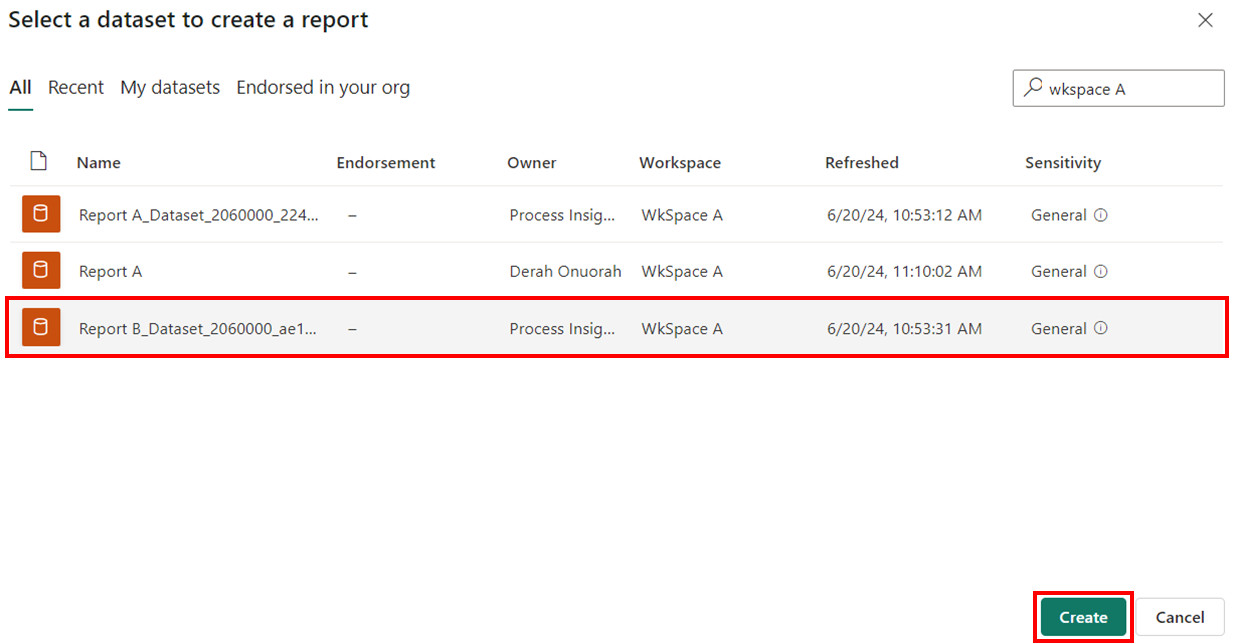Select Report A_Dataset_2060000_224... dataset name
The image size is (1236, 644).
pos(199,215)
